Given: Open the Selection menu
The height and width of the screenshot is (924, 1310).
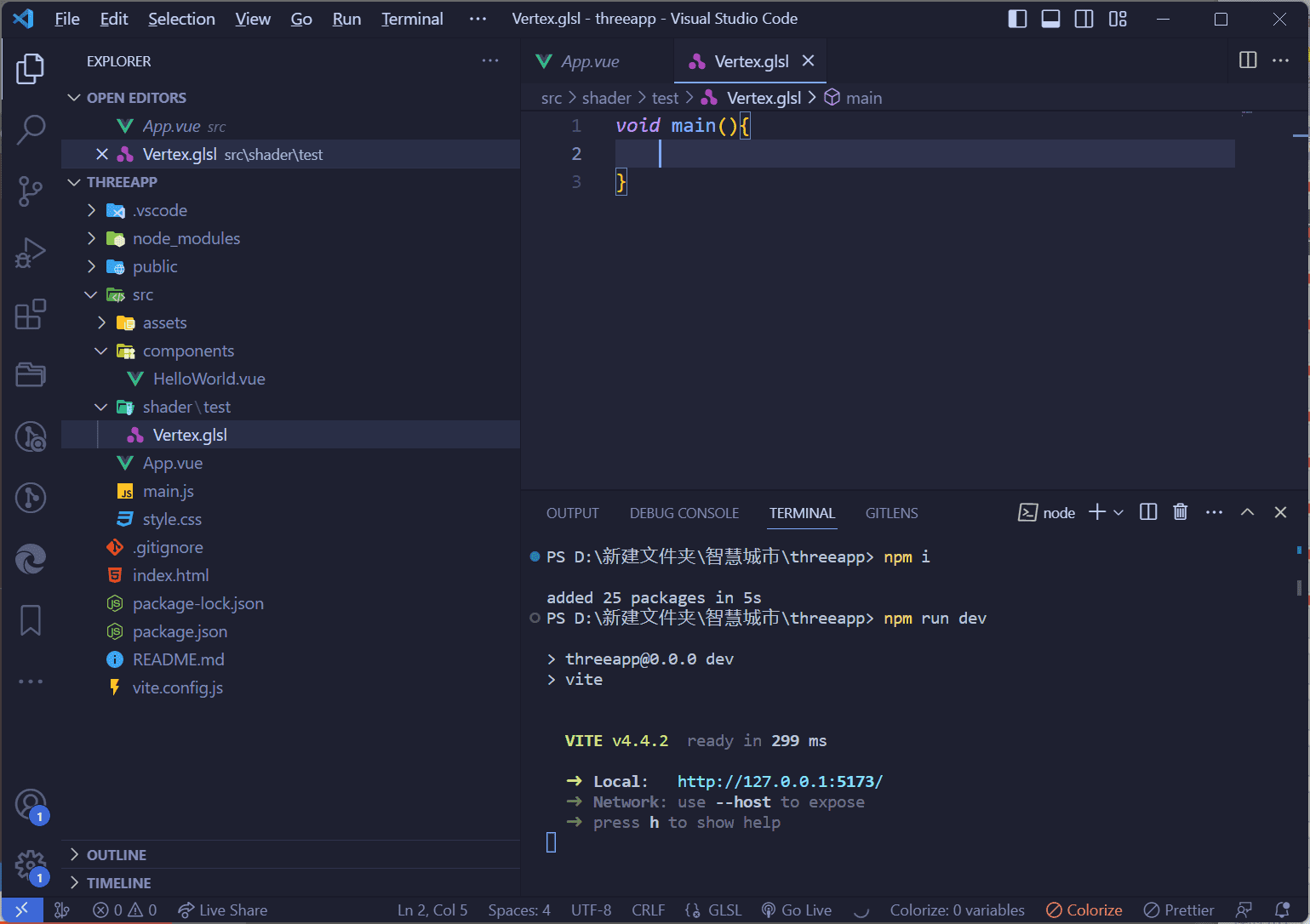Looking at the screenshot, I should (x=181, y=19).
